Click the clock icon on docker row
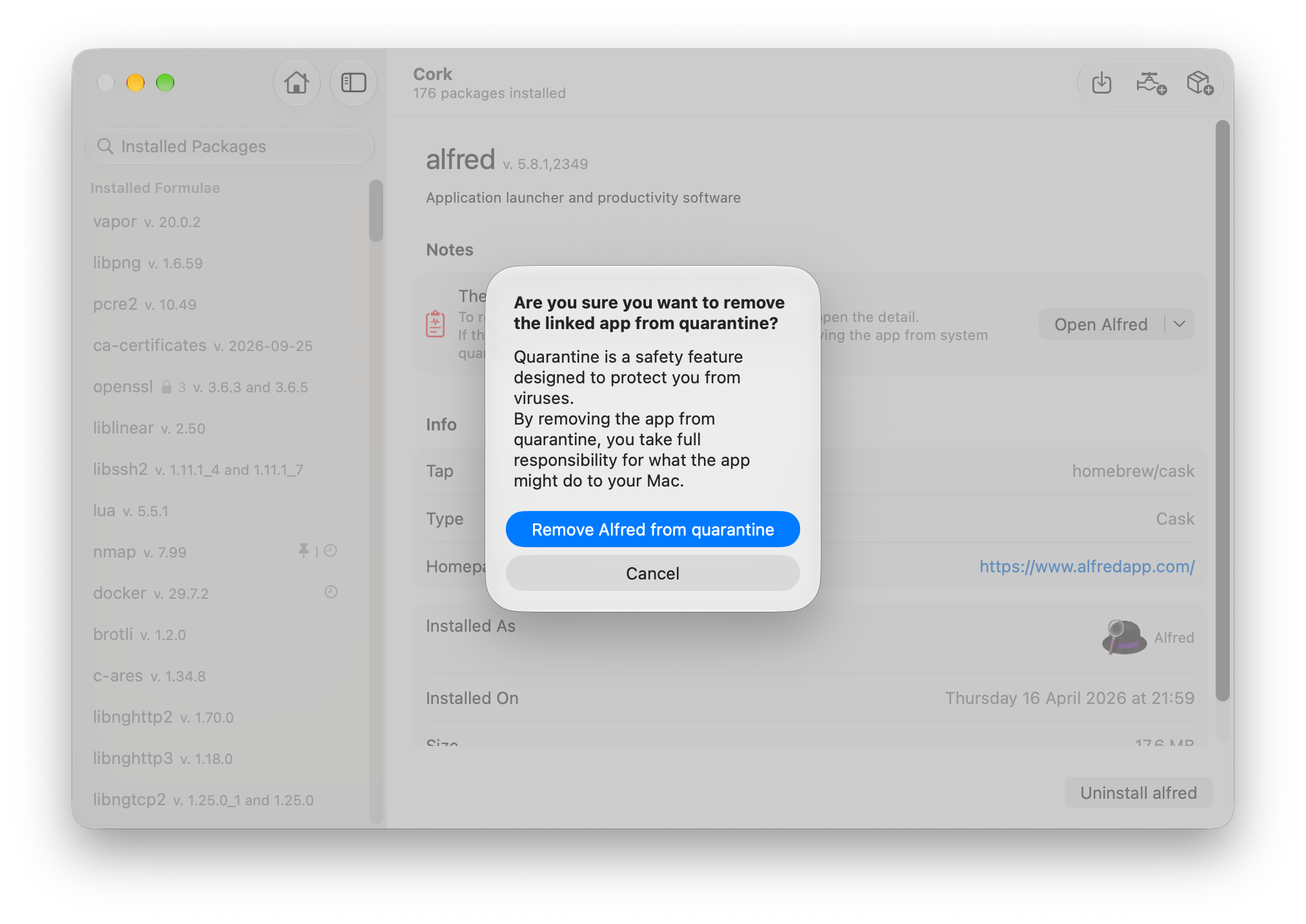The height and width of the screenshot is (924, 1306). 331,592
